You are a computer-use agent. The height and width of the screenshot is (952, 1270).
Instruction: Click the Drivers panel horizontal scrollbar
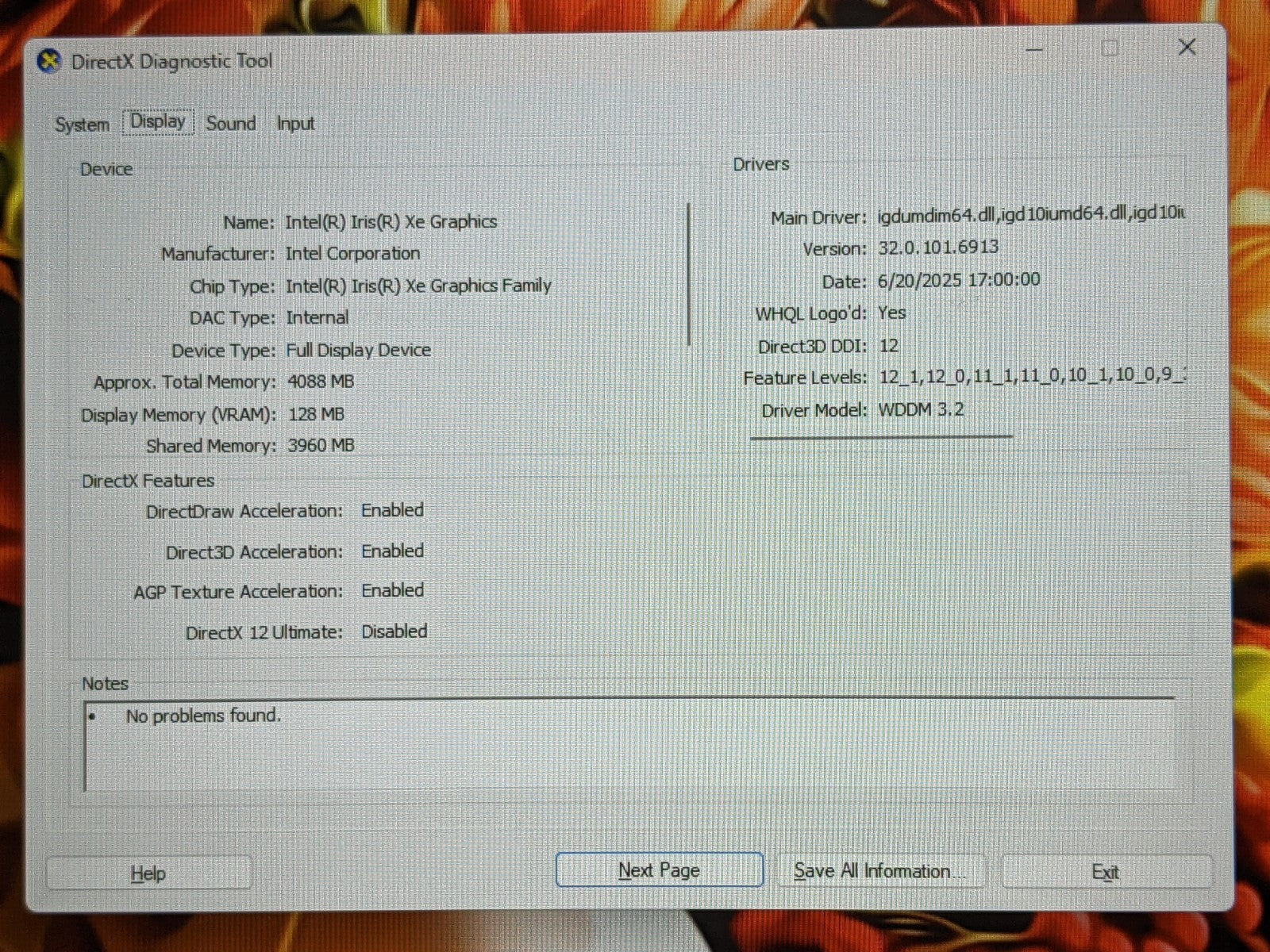881,436
